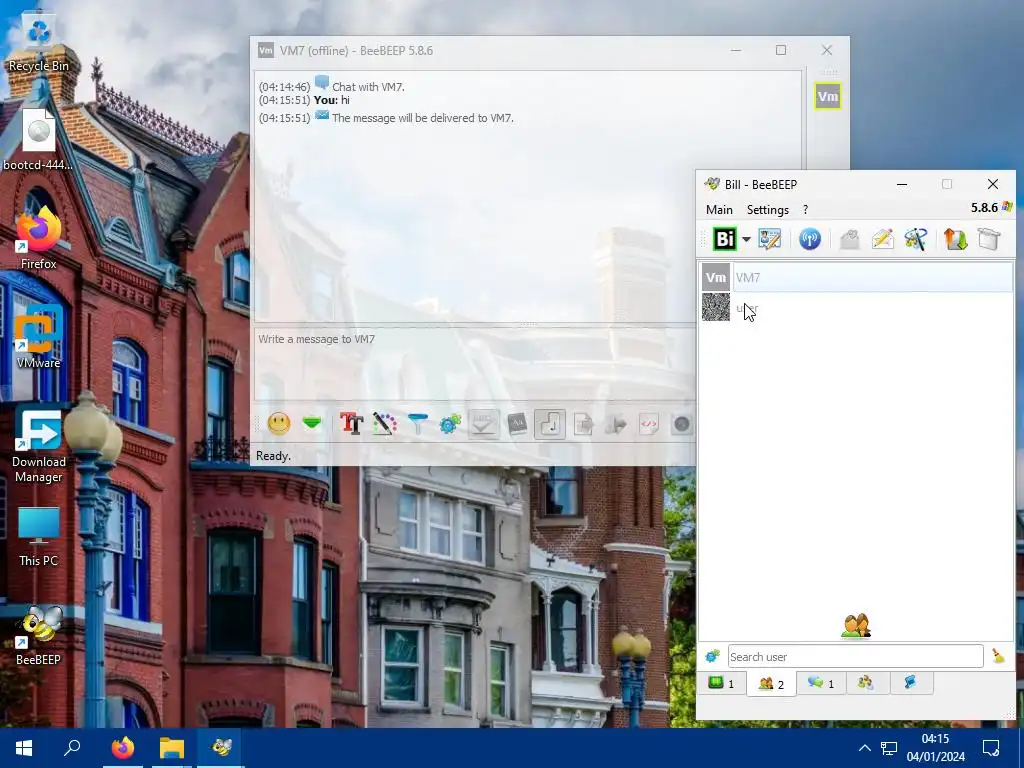Select Download Manager desktop shortcut

[39, 445]
